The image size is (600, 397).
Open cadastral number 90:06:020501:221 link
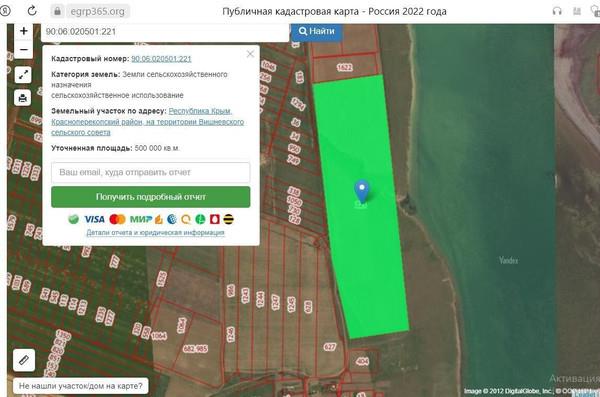pos(161,59)
